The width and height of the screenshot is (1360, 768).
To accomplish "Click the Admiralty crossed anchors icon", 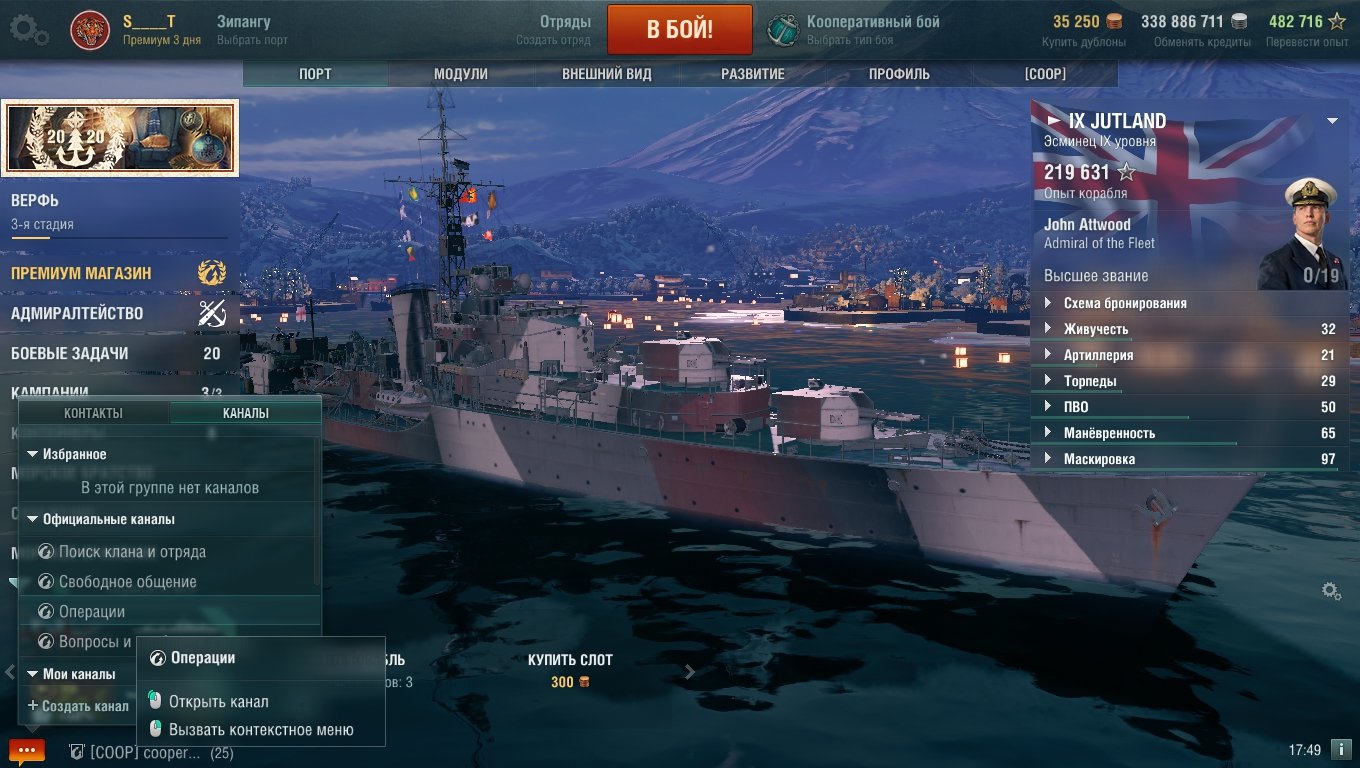I will 211,314.
